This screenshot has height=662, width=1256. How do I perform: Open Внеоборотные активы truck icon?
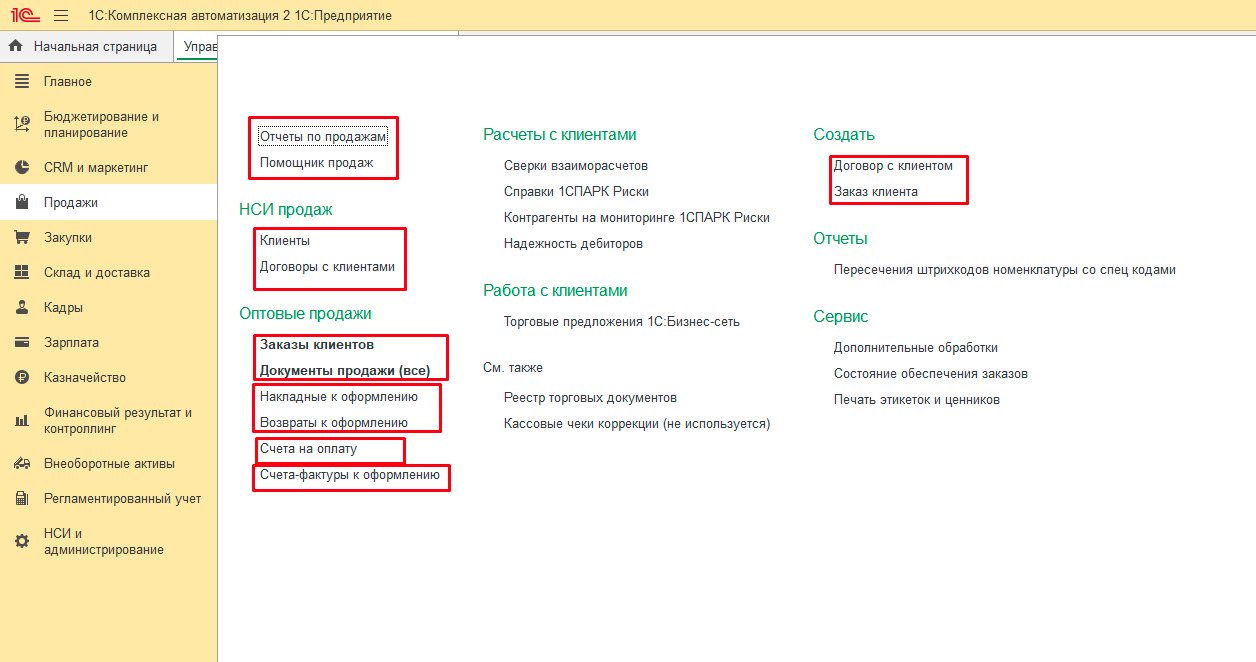[x=22, y=464]
